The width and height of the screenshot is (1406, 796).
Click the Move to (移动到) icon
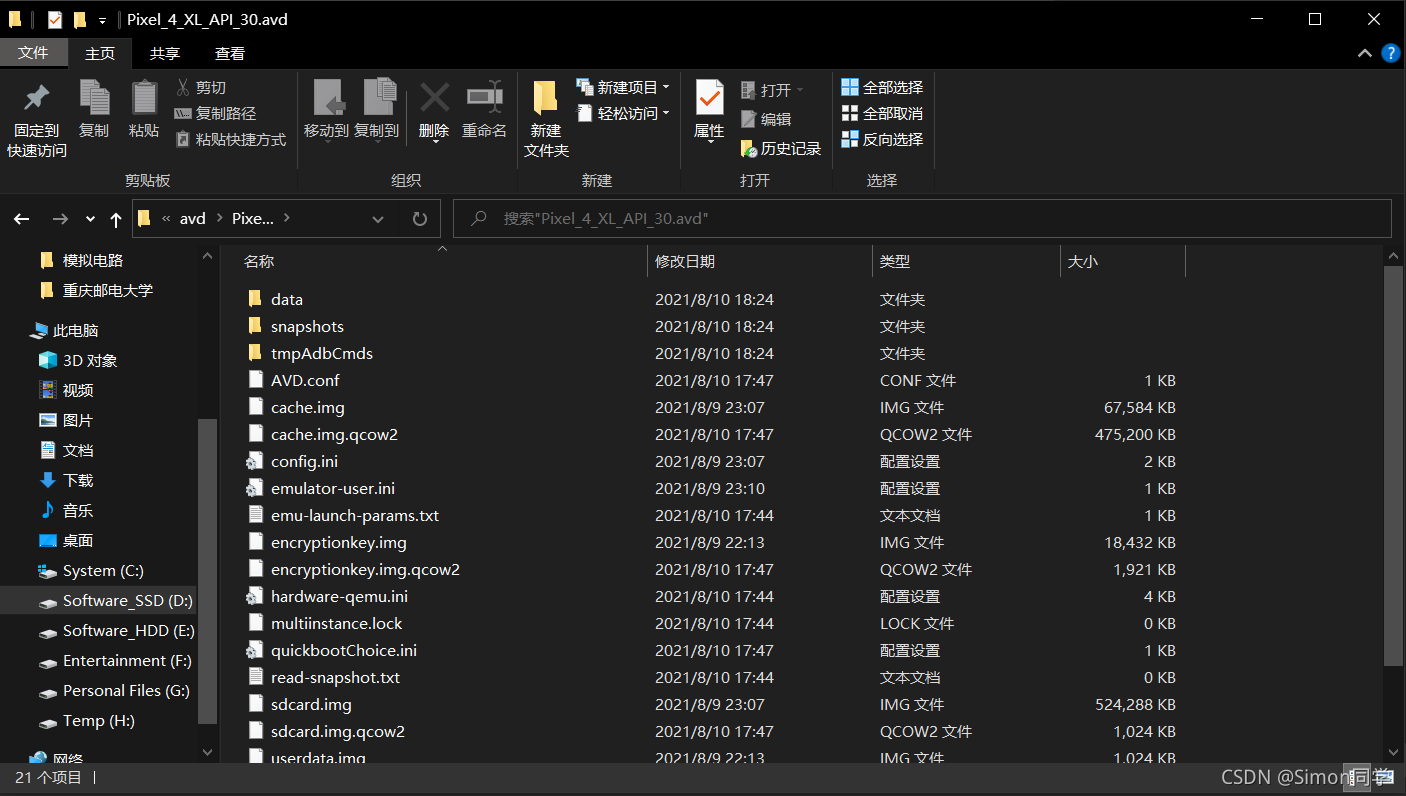pyautogui.click(x=327, y=98)
